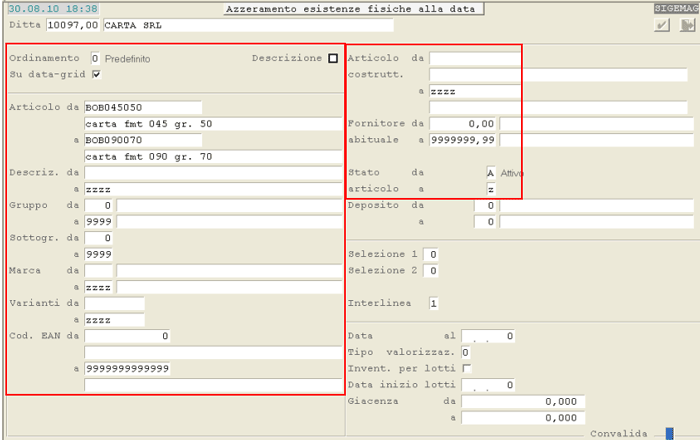
Task: Select the Fornitore abituale da field
Action: click(x=463, y=123)
